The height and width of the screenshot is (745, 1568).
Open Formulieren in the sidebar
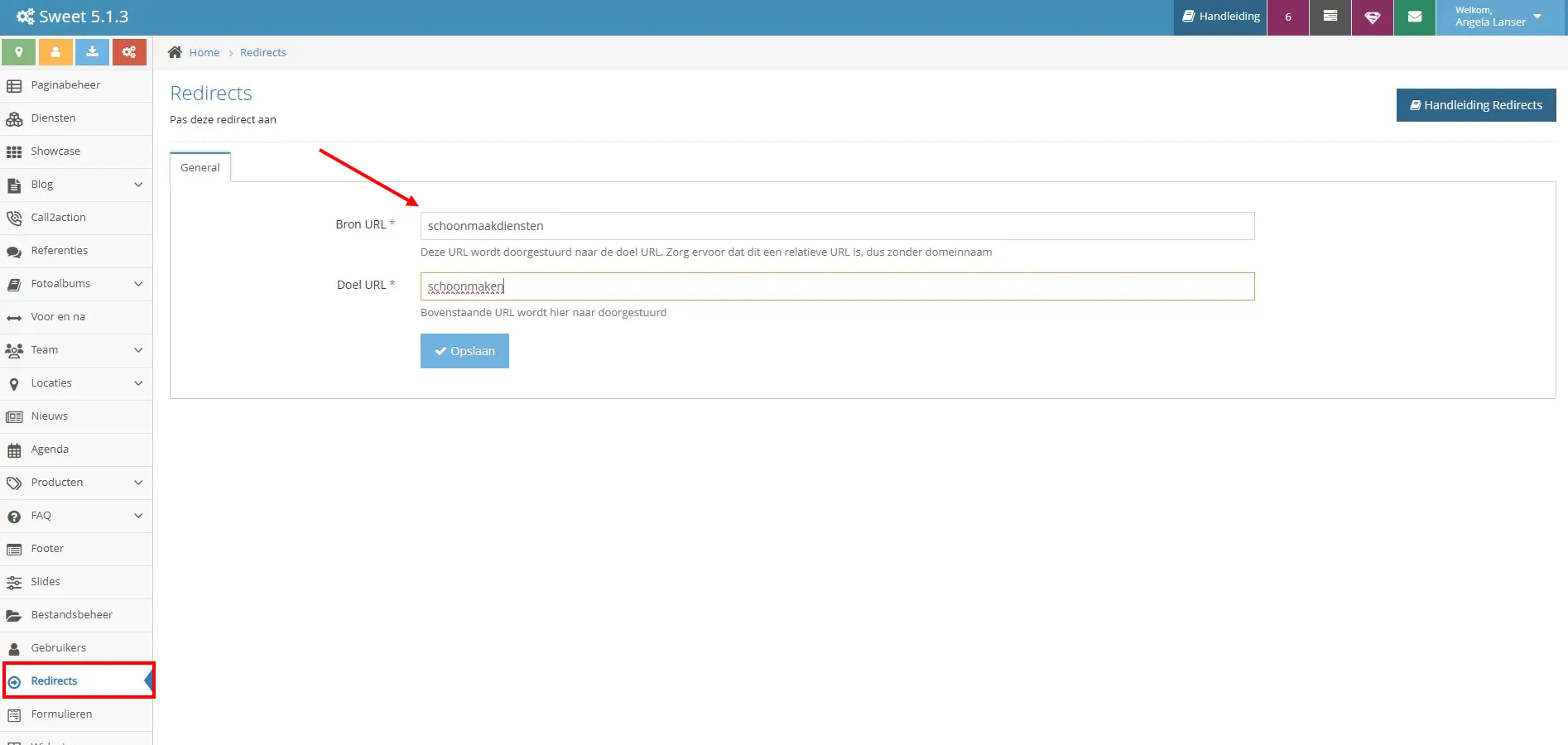[x=76, y=714]
